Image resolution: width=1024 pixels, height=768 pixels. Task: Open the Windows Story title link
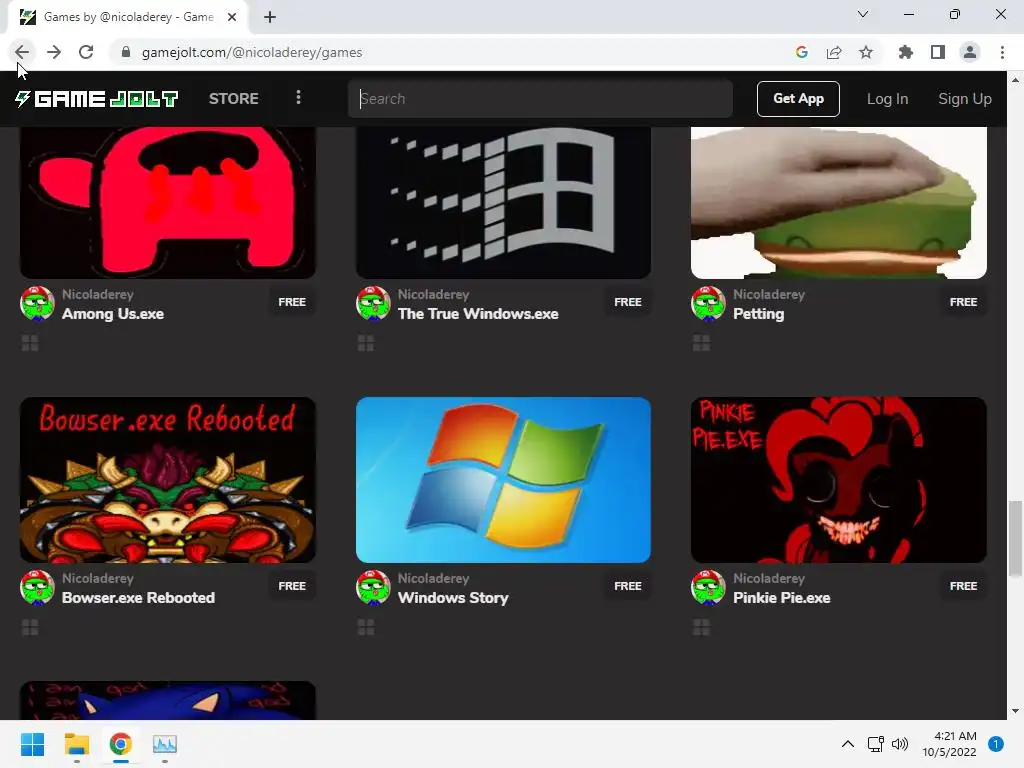[x=453, y=598]
